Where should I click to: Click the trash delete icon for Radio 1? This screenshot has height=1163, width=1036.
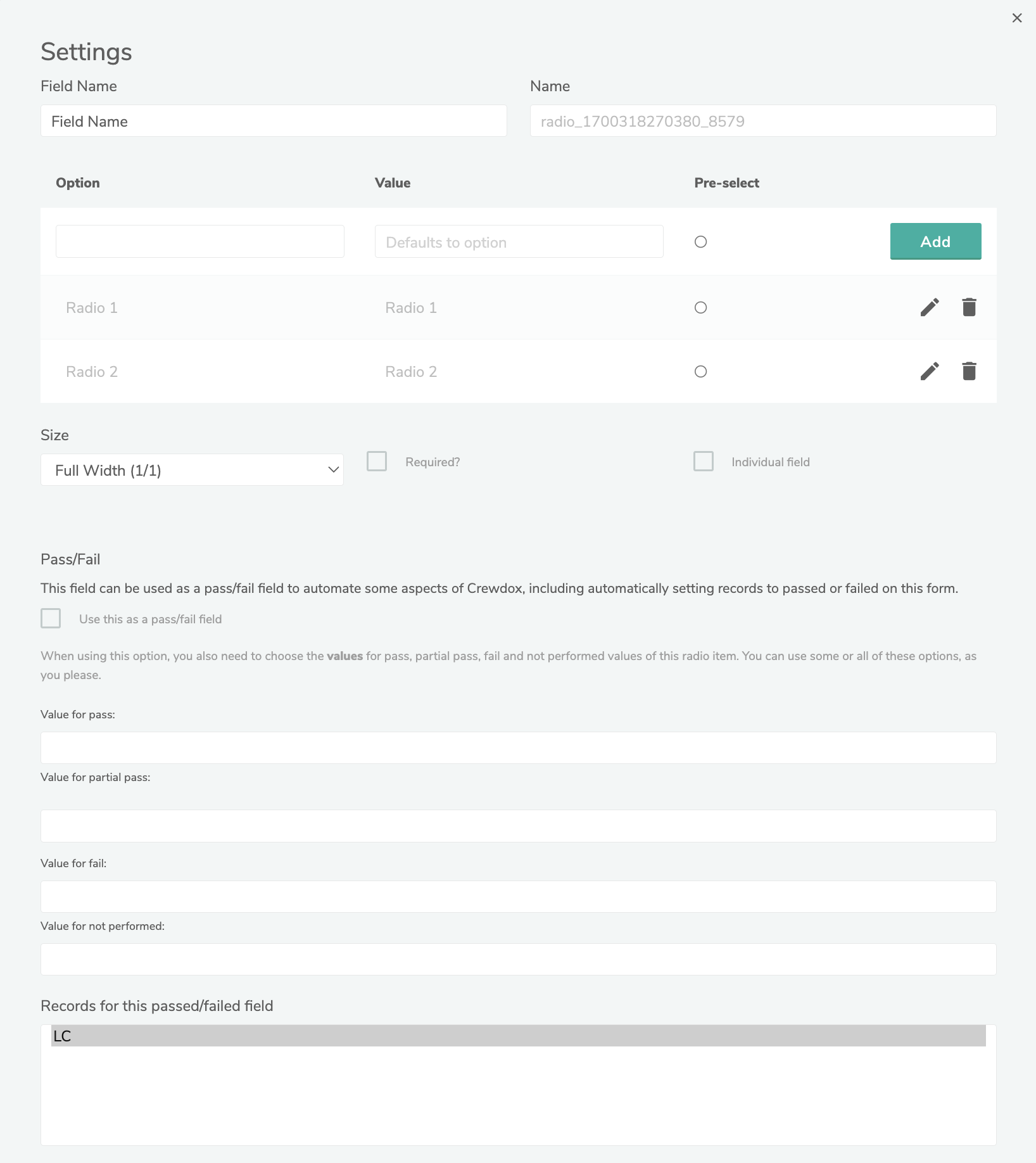(x=969, y=307)
